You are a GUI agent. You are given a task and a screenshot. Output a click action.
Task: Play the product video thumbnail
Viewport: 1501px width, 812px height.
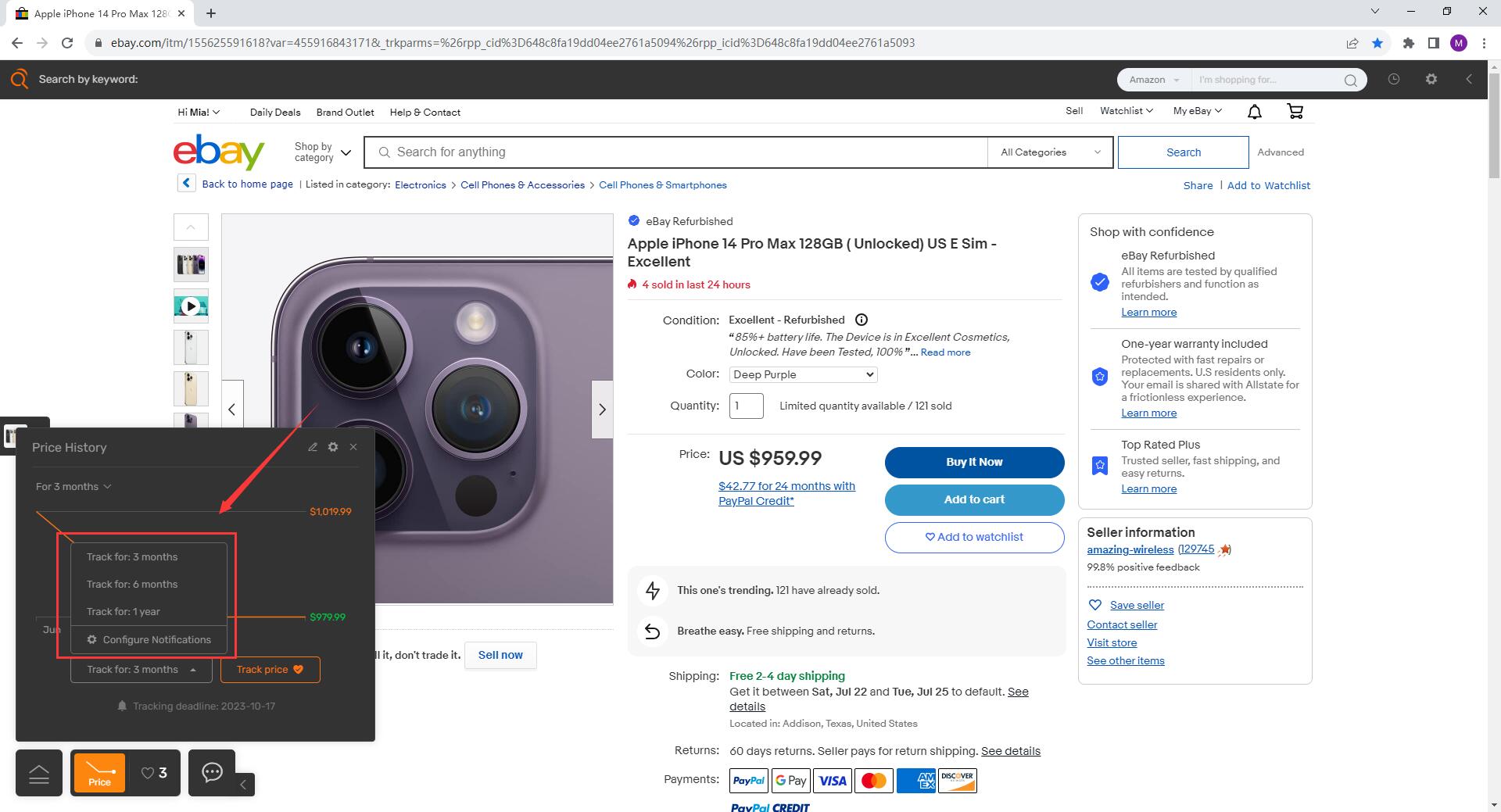point(191,306)
